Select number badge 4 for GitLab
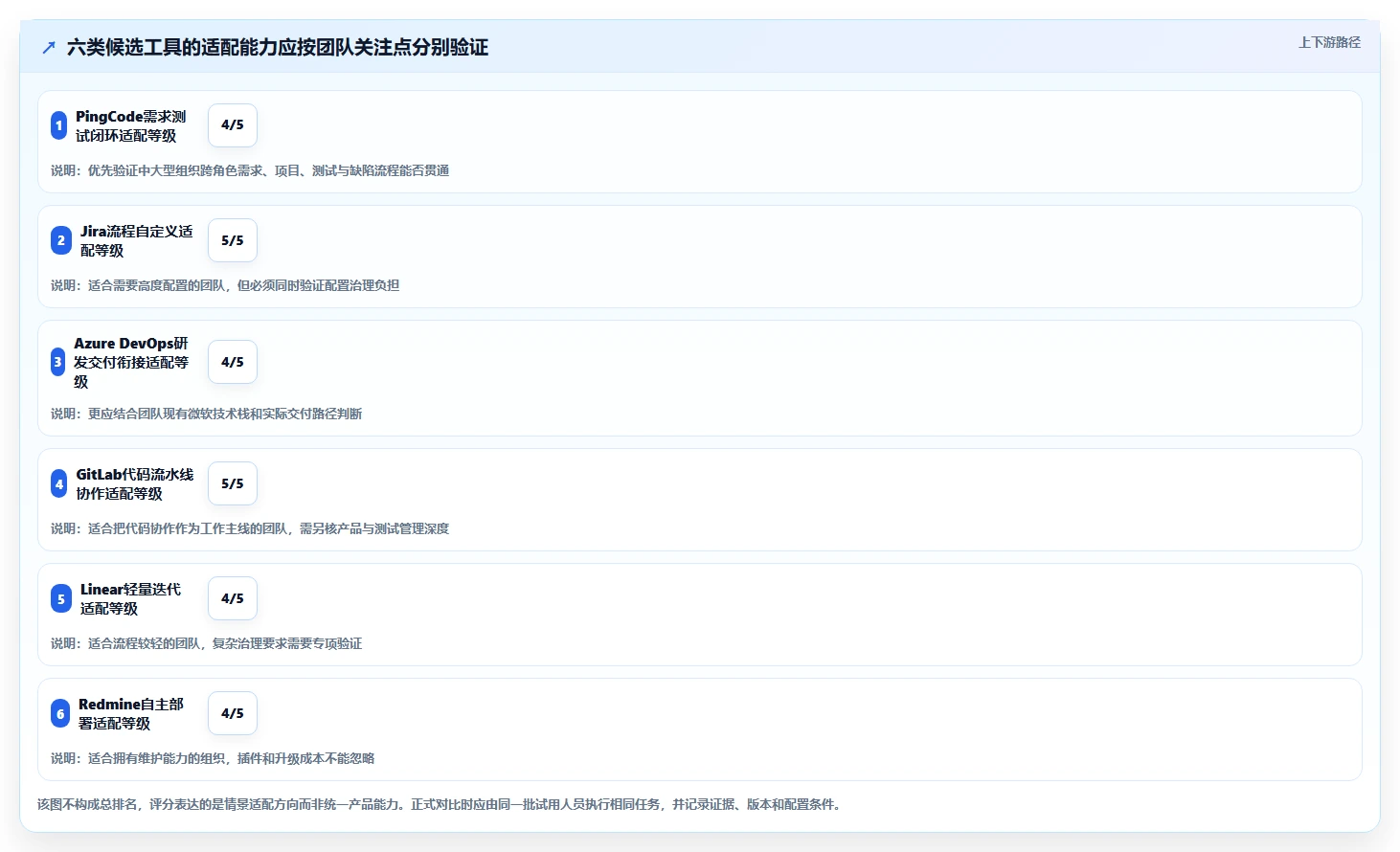The width and height of the screenshot is (1400, 852). coord(59,483)
